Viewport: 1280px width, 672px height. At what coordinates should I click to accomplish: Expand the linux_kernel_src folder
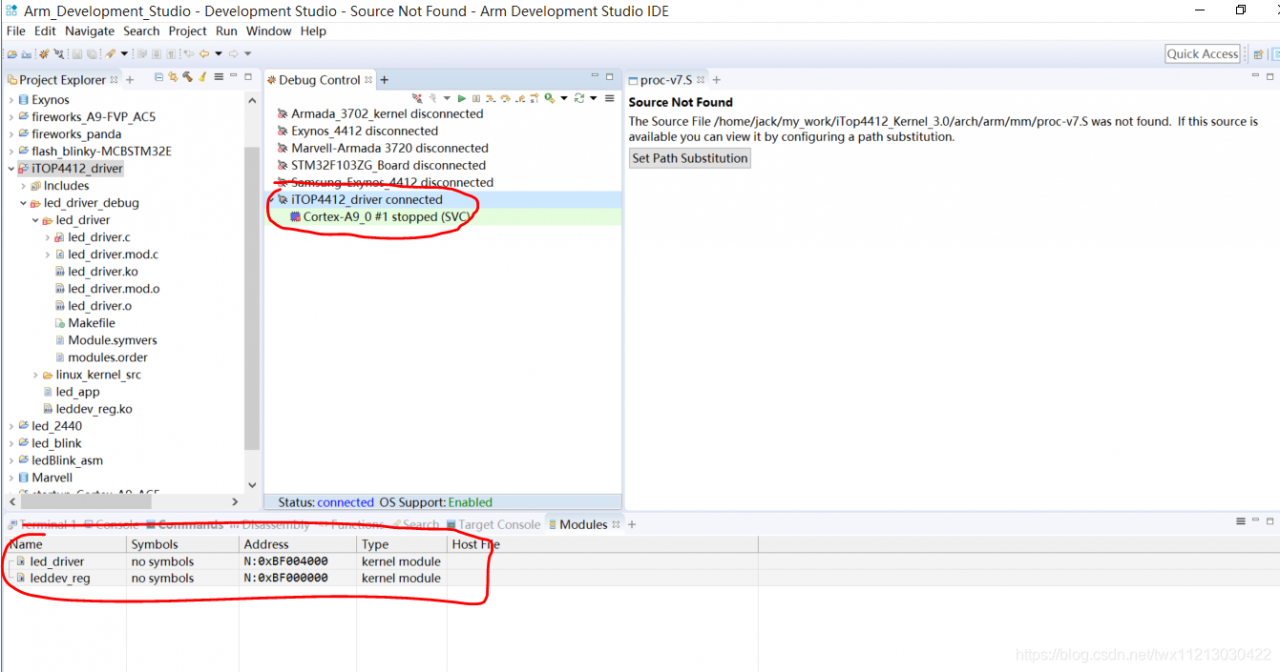click(x=35, y=375)
